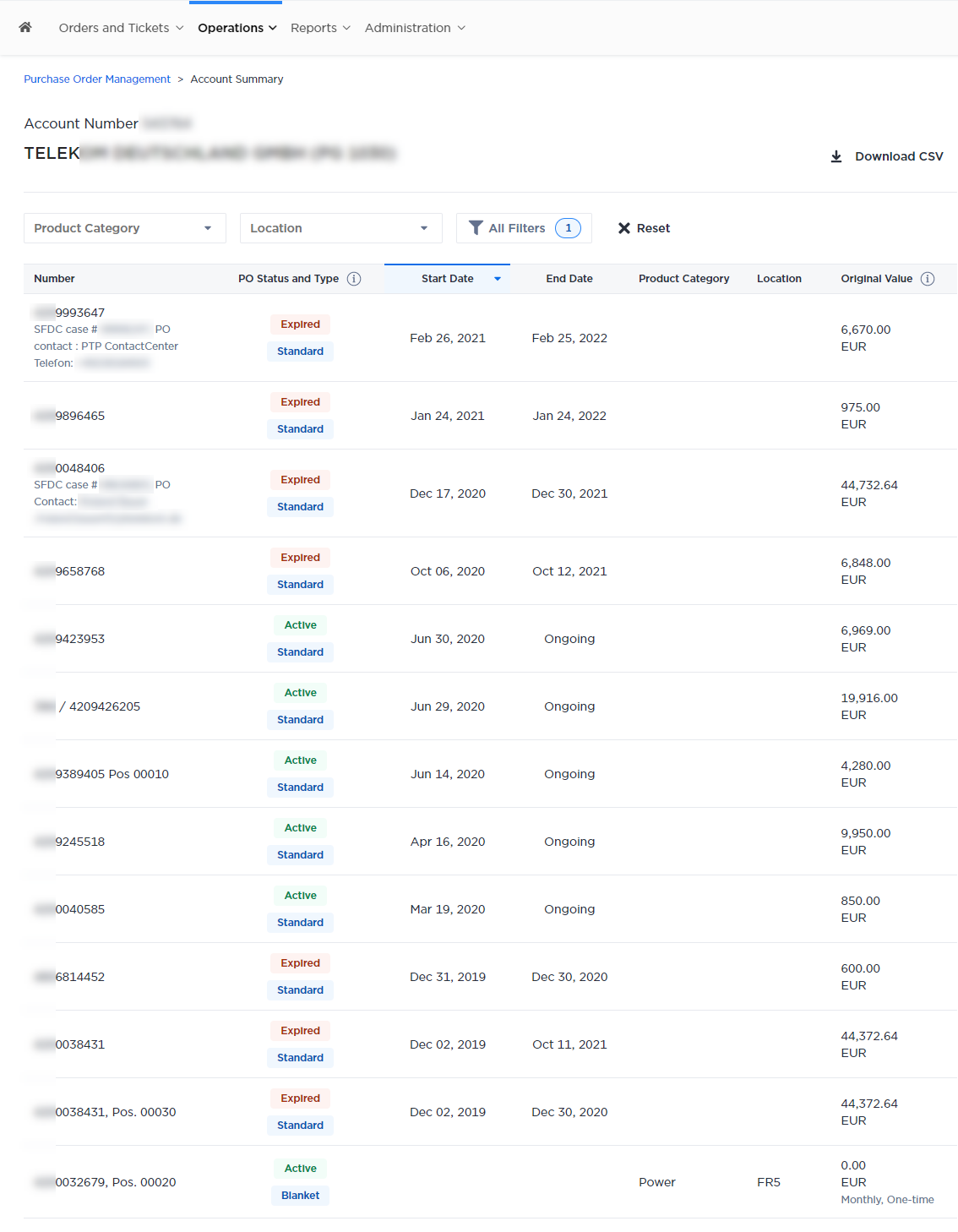This screenshot has width=958, height=1232.
Task: Select purchase order ending 9993647
Action: [69, 313]
